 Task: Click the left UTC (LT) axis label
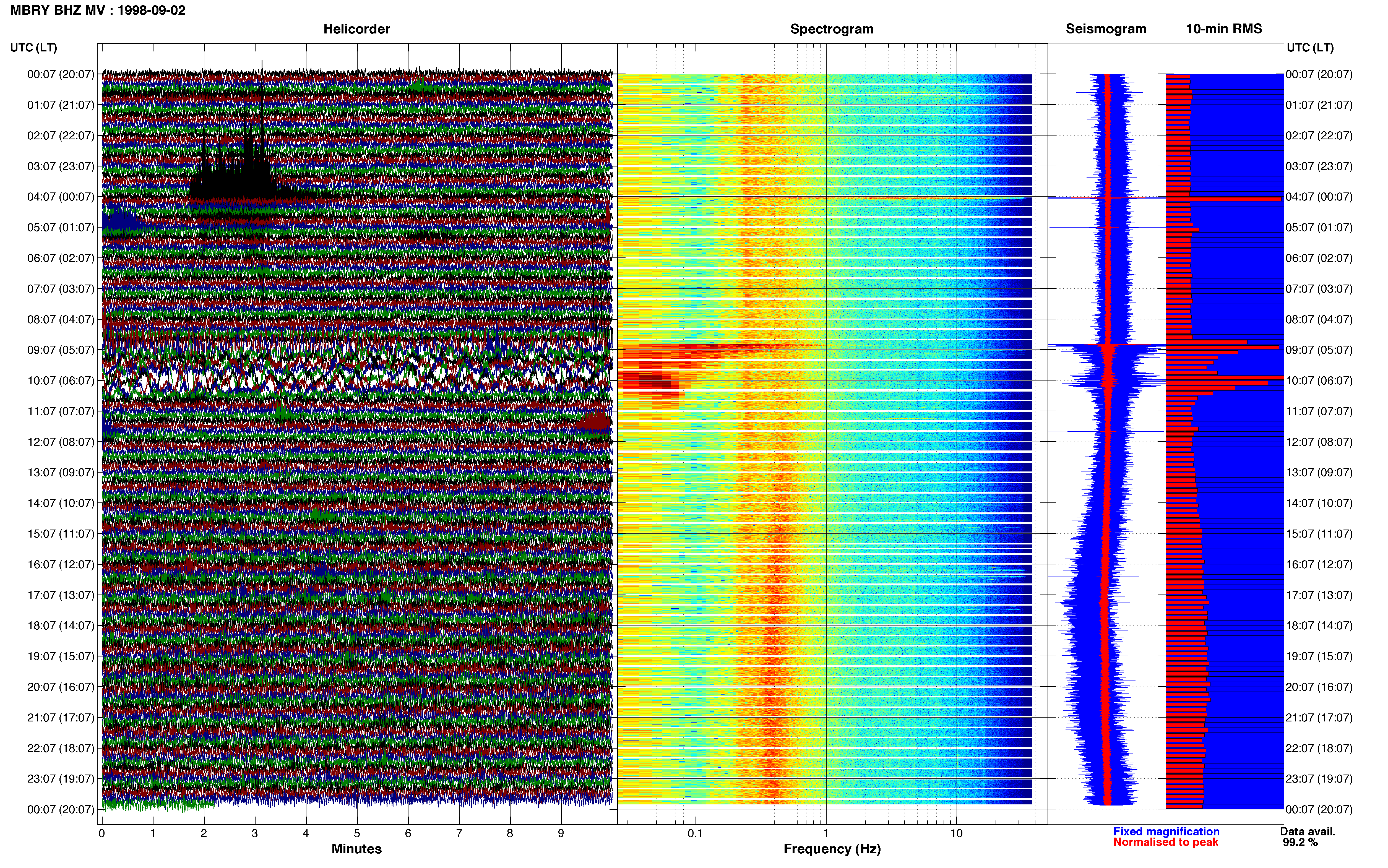[33, 48]
